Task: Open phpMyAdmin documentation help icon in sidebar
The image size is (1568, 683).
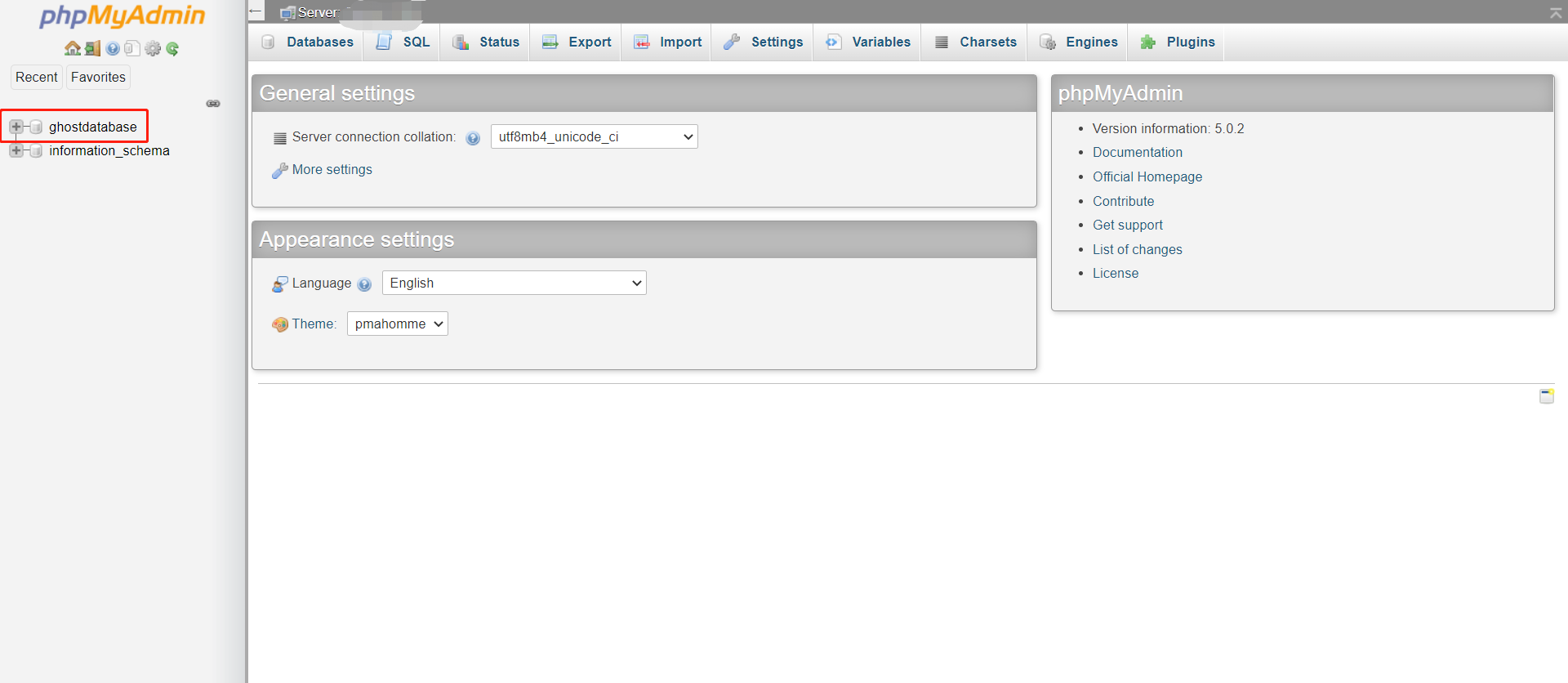Action: pos(113,48)
